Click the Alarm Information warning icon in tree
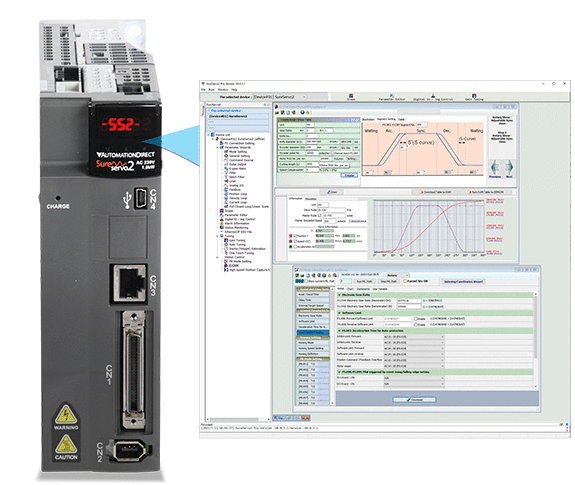The image size is (575, 485). (x=221, y=223)
